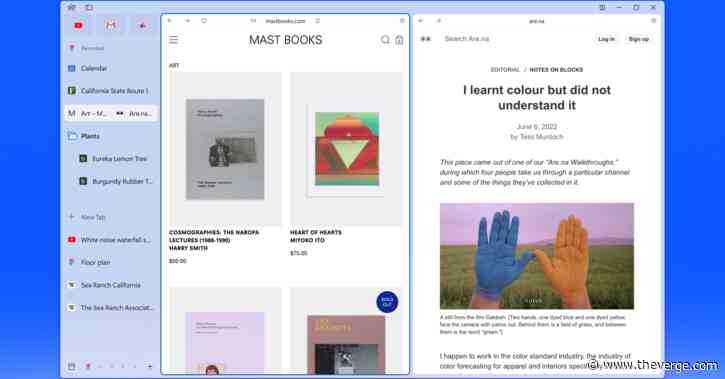The image size is (725, 379).
Task: Open the Calendar pinned tab
Action: coord(111,68)
